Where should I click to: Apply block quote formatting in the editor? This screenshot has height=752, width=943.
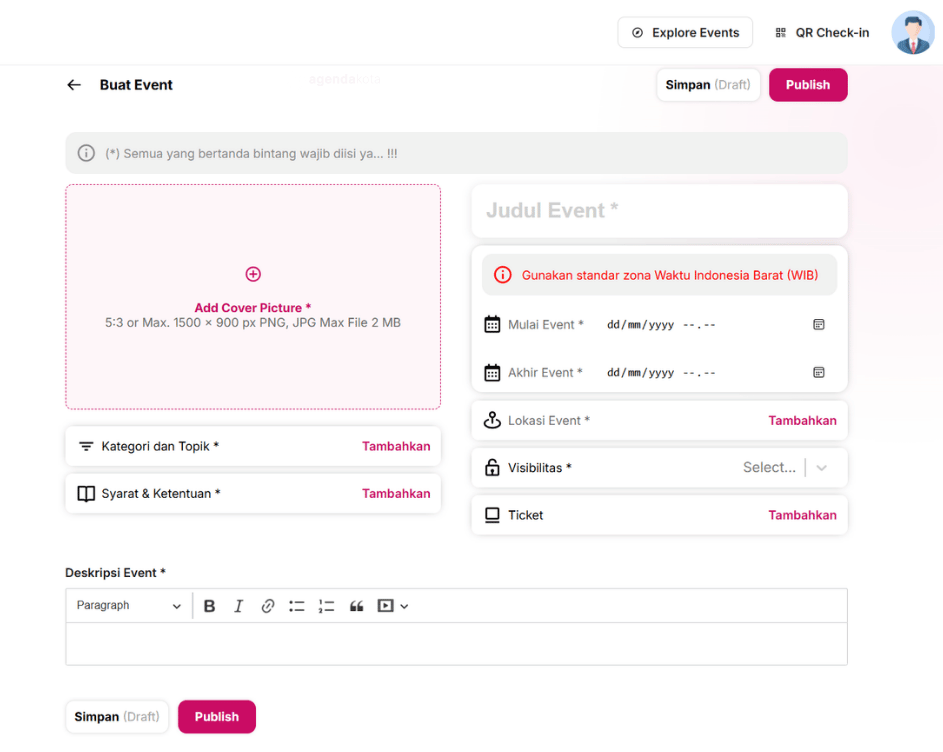pyautogui.click(x=356, y=606)
